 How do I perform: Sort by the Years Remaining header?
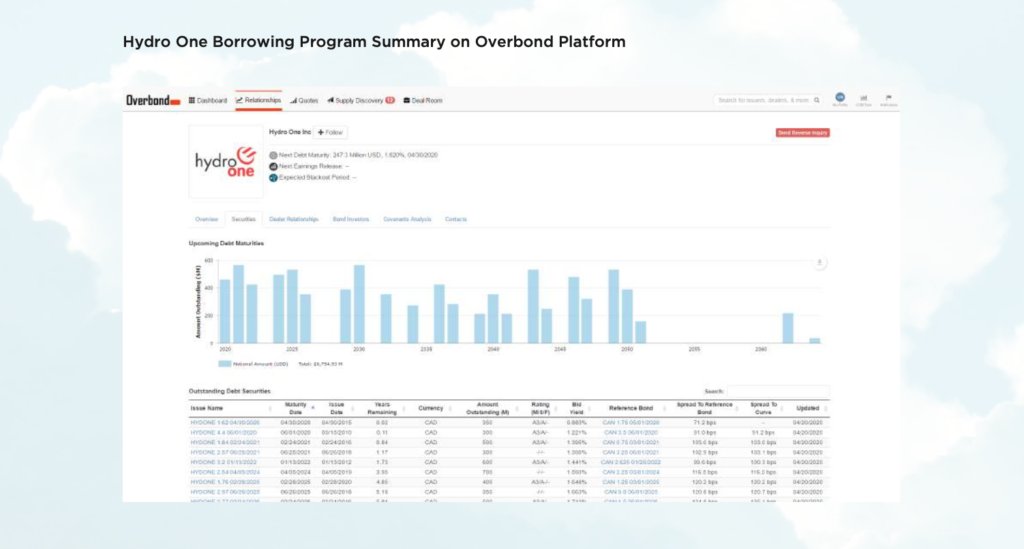tap(382, 408)
